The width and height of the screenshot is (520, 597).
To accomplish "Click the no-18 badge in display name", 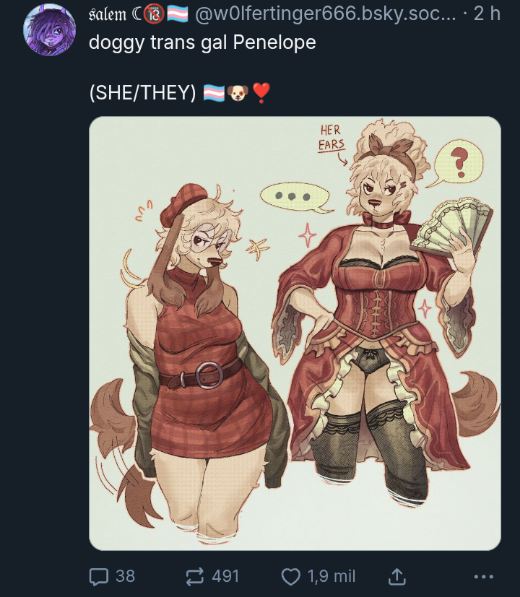I will pyautogui.click(x=154, y=14).
